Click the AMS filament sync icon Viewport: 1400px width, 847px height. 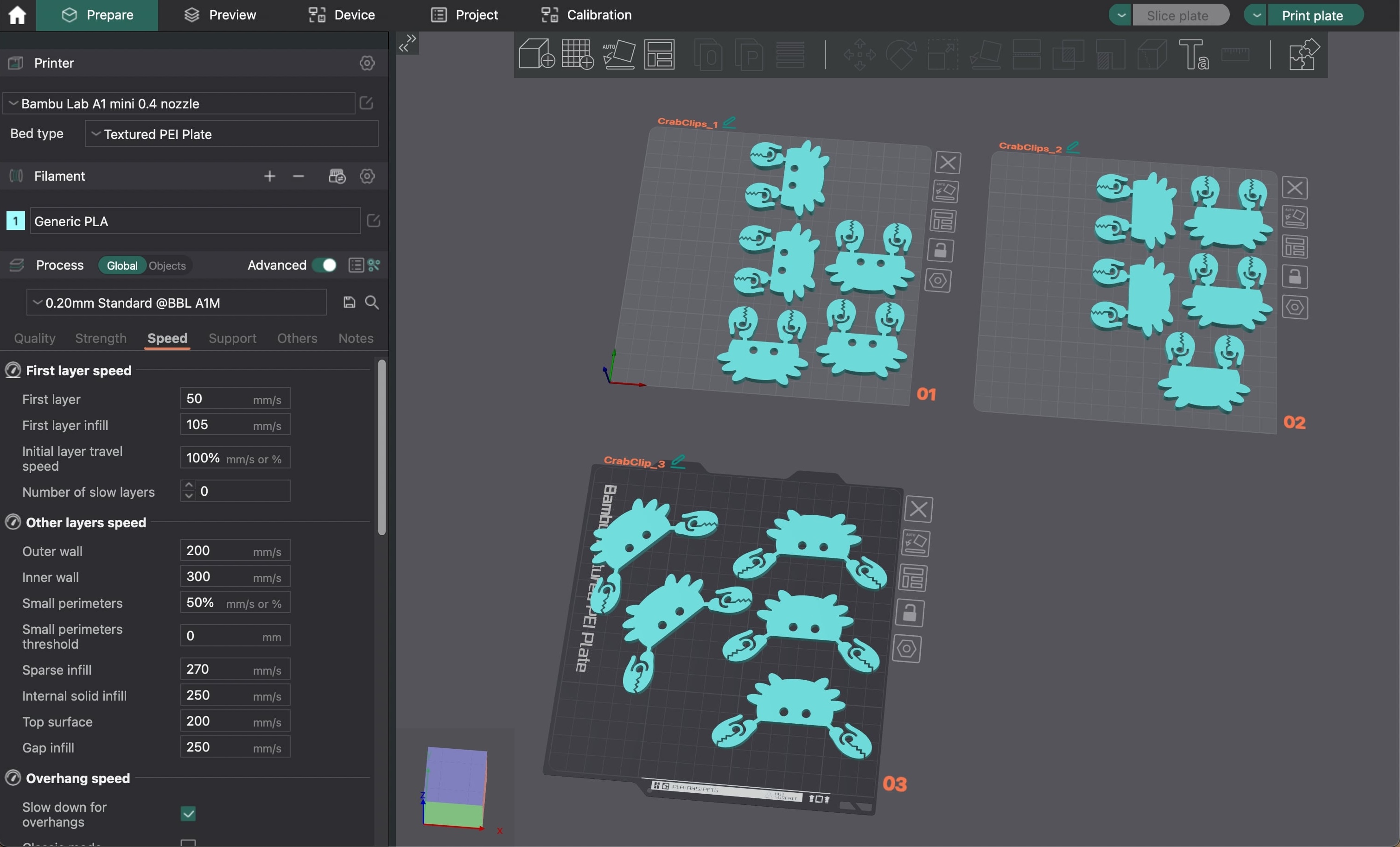(x=337, y=176)
